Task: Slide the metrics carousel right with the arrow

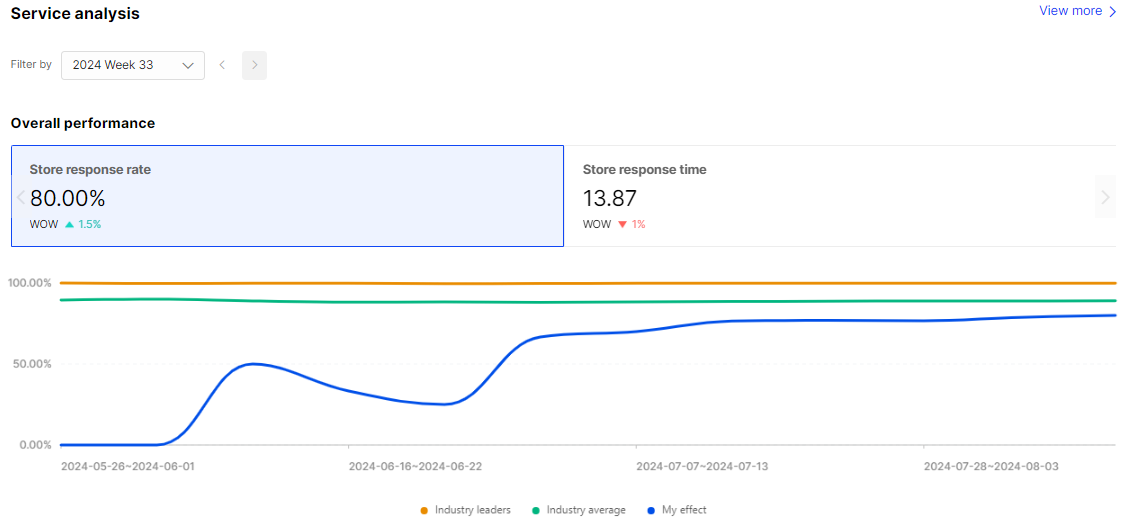Action: [x=1106, y=197]
